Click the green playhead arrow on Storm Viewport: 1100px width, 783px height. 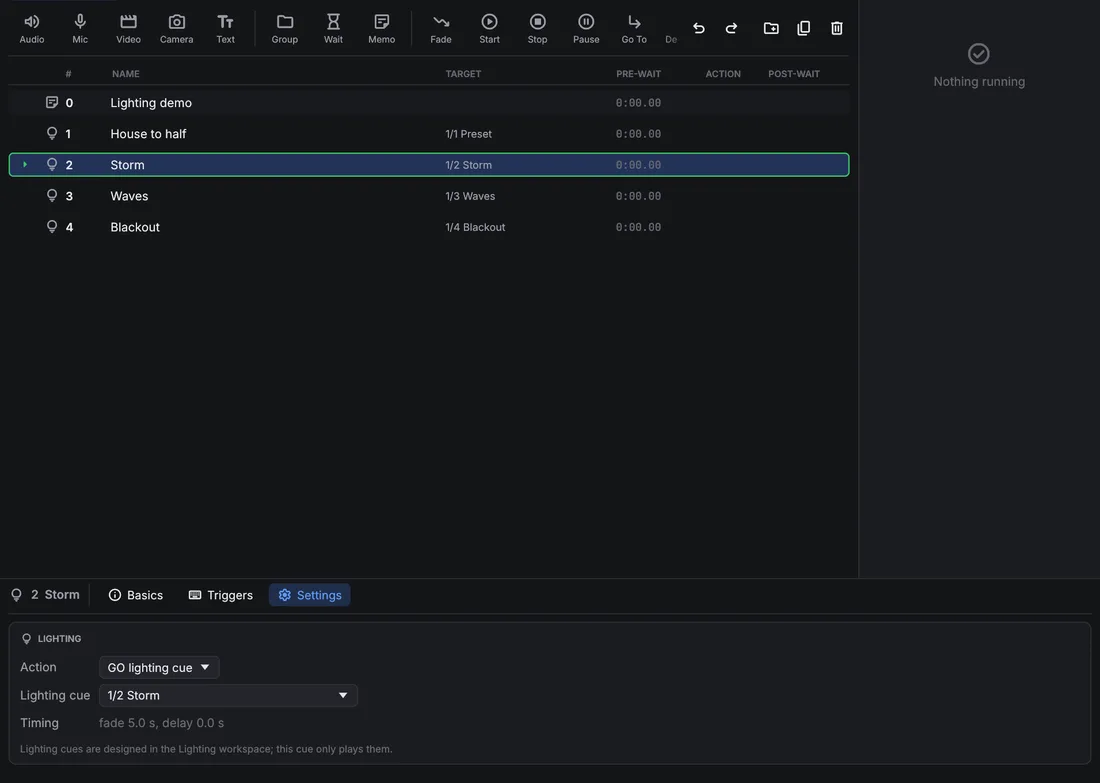[25, 164]
